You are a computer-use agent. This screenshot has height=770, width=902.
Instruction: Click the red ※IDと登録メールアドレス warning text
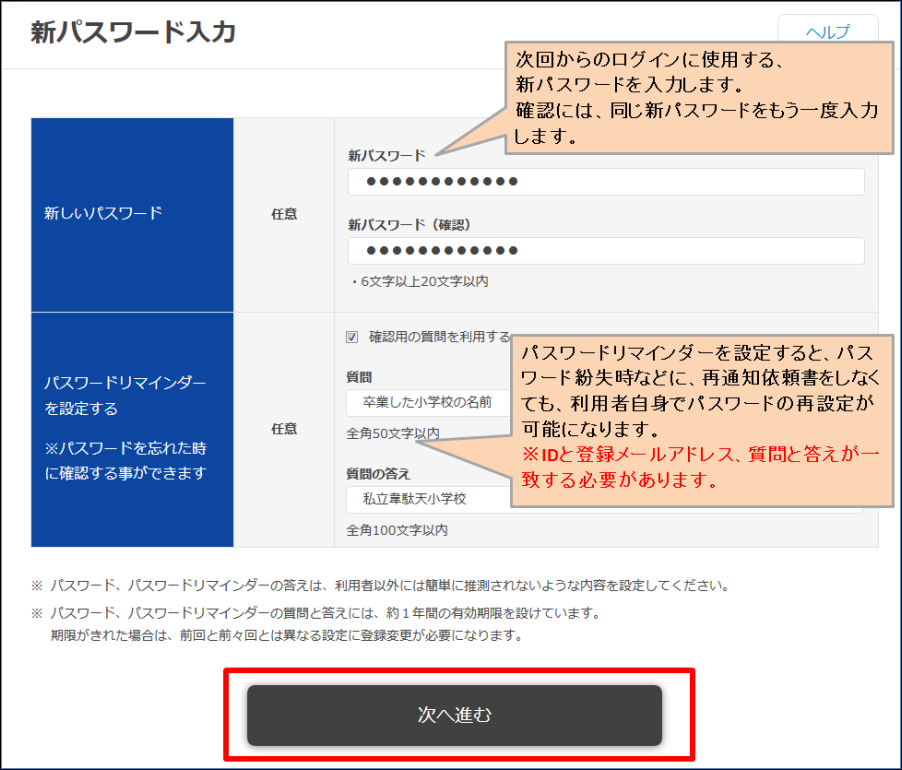click(700, 466)
